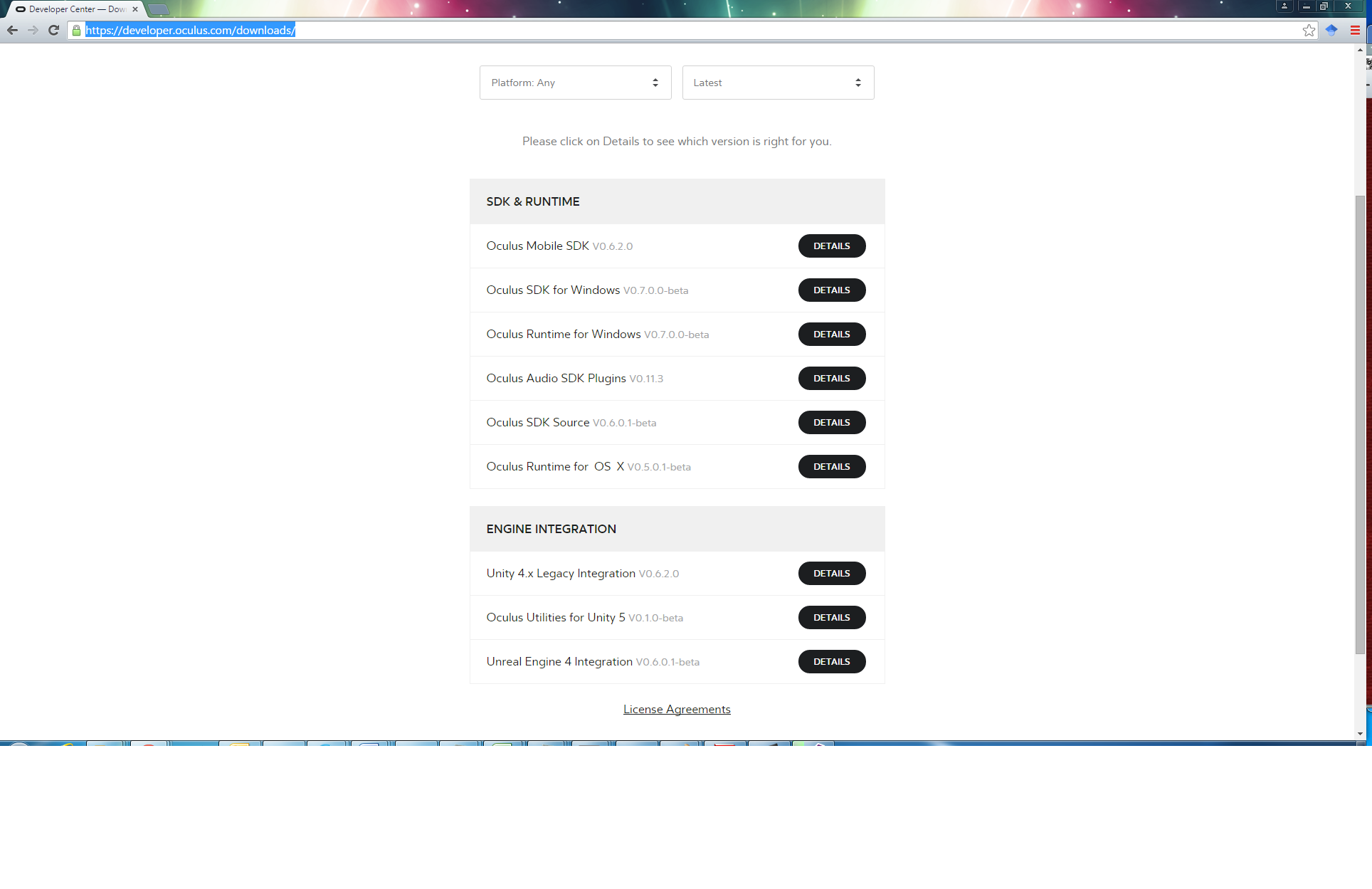1372x889 pixels.
Task: Close the Developer Center tab
Action: [135, 9]
